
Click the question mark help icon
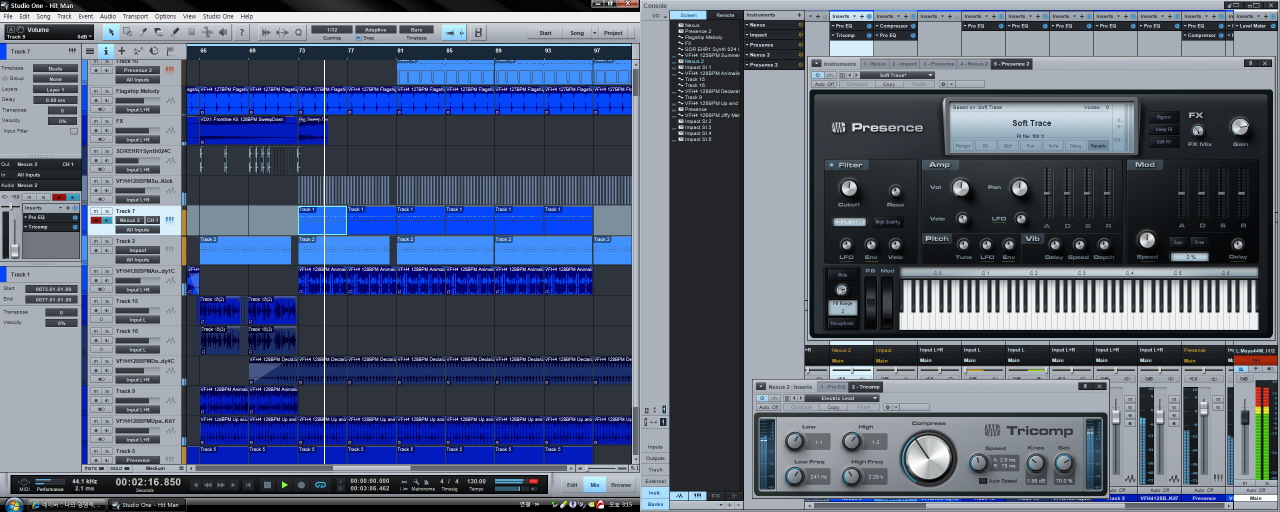[241, 32]
